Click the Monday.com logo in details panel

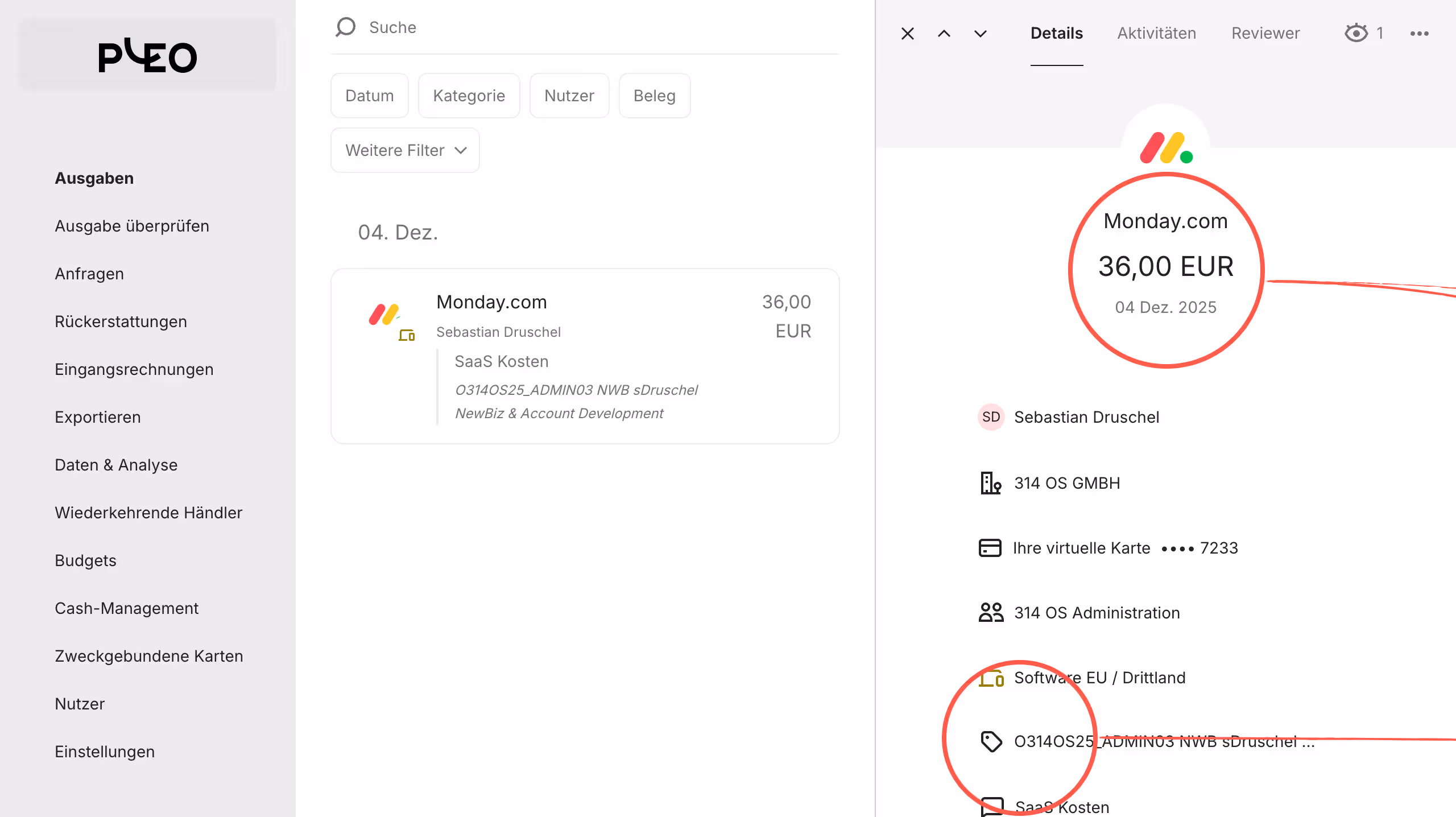coord(1165,147)
